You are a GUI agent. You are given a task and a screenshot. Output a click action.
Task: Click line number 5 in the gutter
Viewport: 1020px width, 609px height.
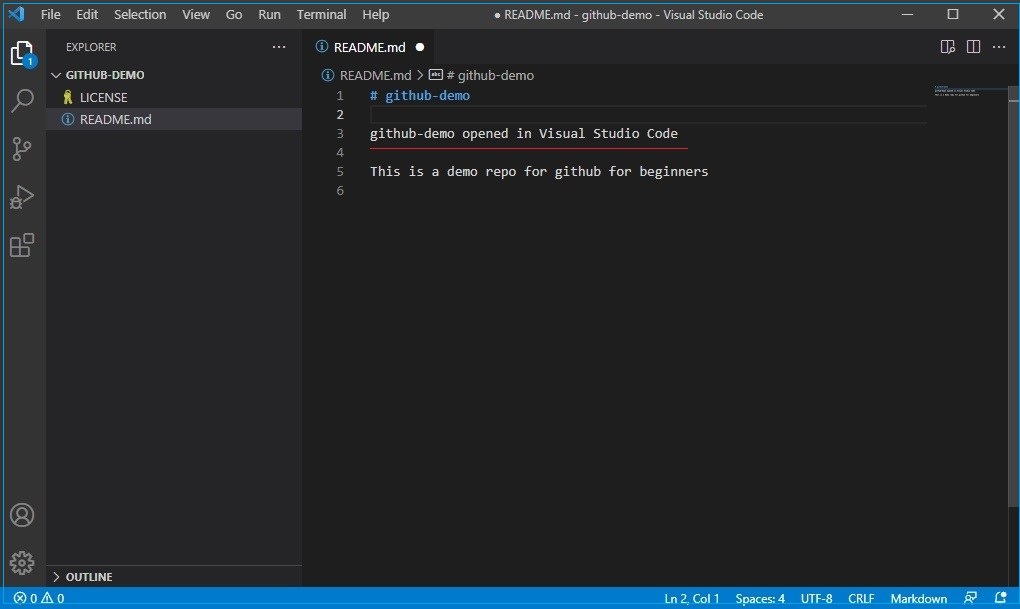340,172
